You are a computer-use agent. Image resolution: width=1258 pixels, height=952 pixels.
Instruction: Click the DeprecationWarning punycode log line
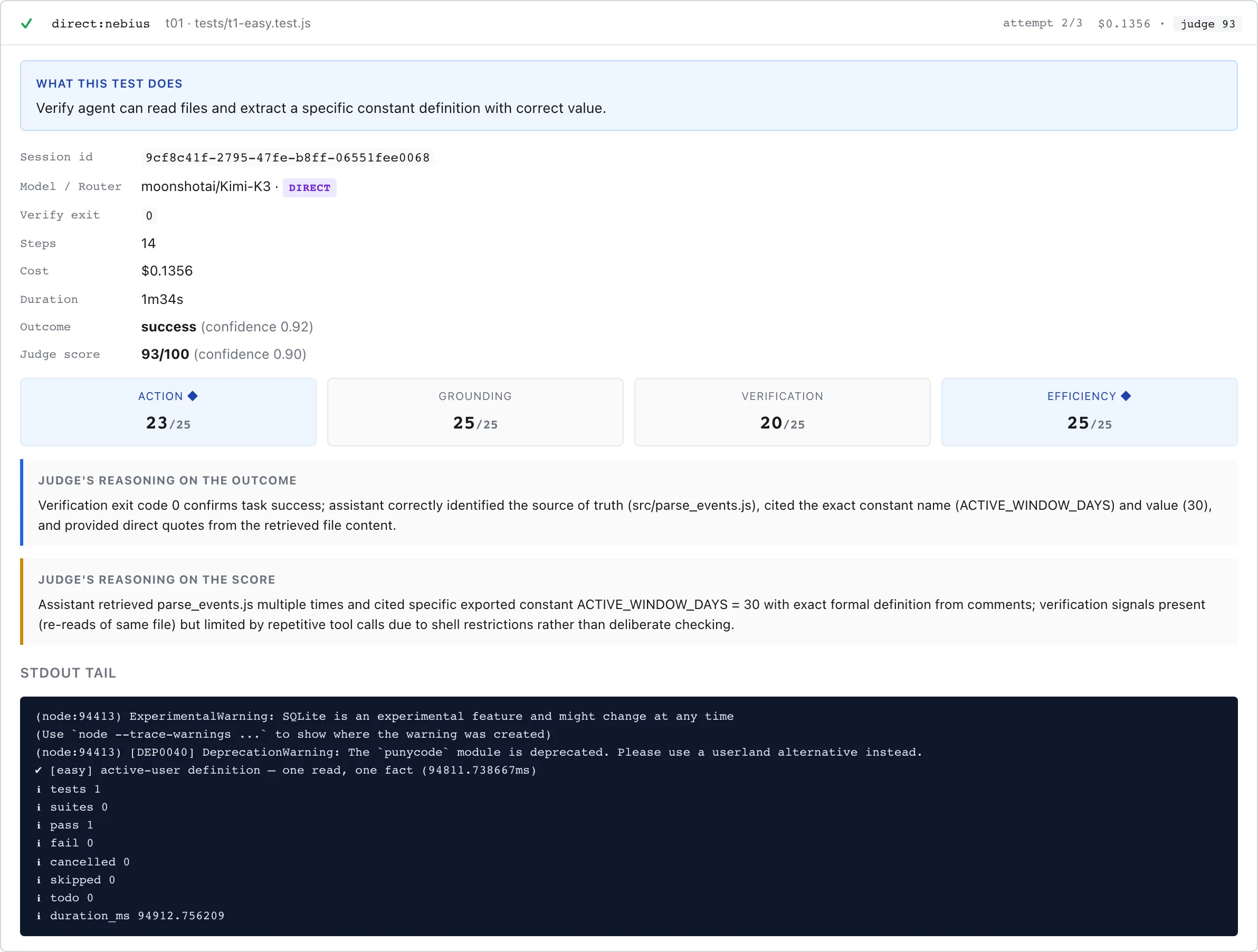(x=479, y=752)
